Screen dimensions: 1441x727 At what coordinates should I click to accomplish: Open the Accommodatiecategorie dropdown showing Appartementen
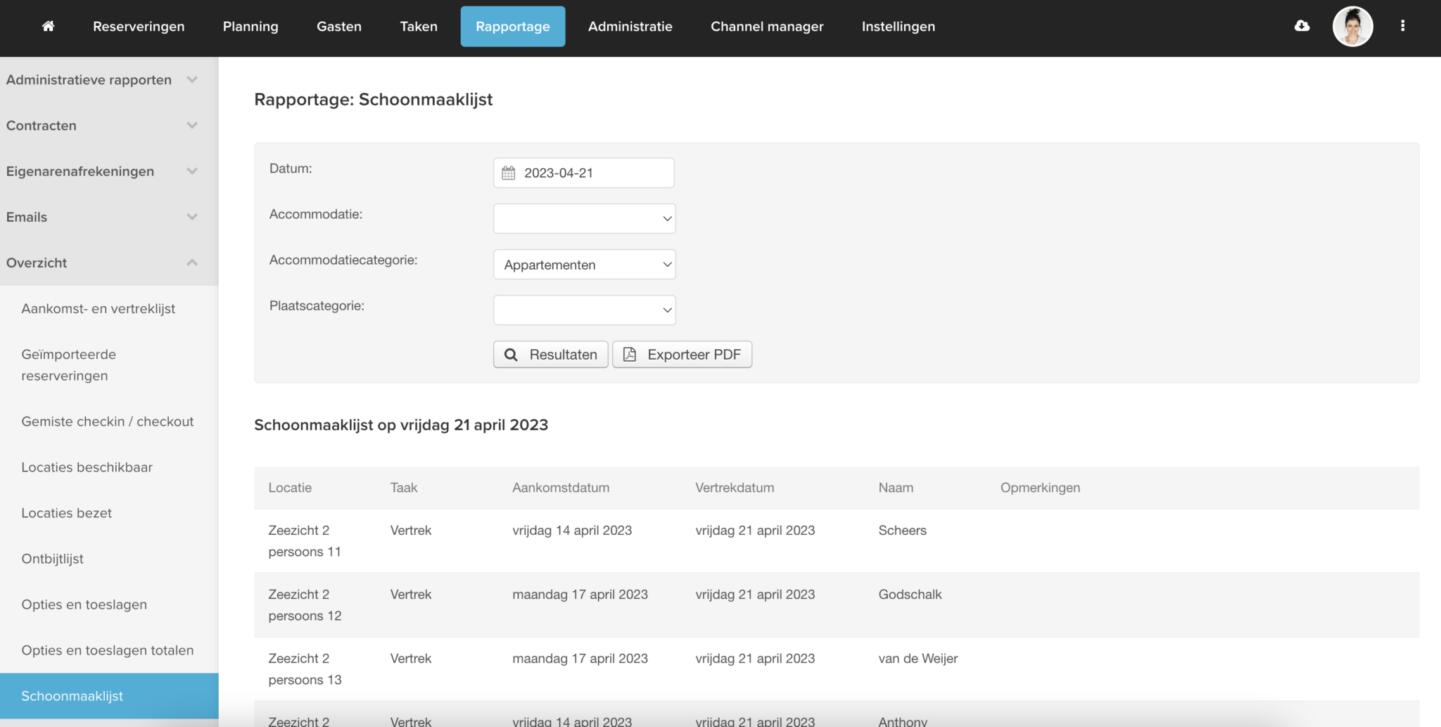[x=584, y=265]
